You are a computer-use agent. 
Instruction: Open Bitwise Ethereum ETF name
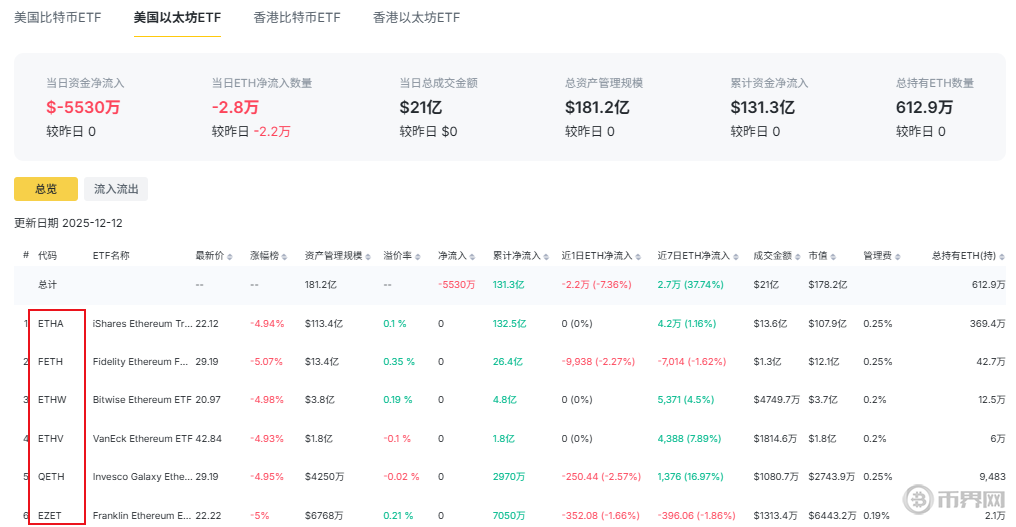(x=141, y=399)
